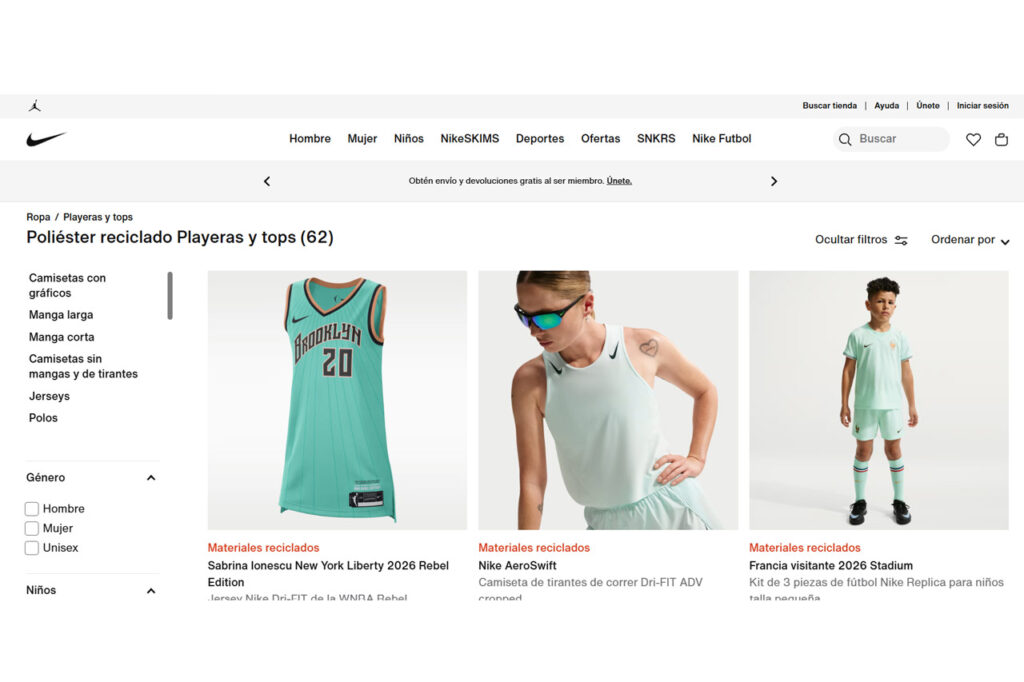Click Playeras y tops breadcrumb

point(98,217)
